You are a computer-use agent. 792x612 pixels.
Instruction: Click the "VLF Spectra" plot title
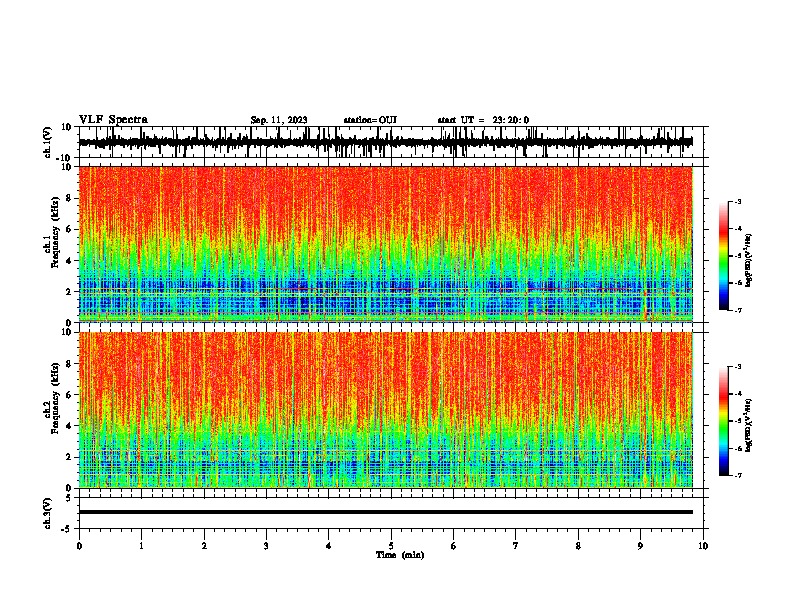[113, 120]
